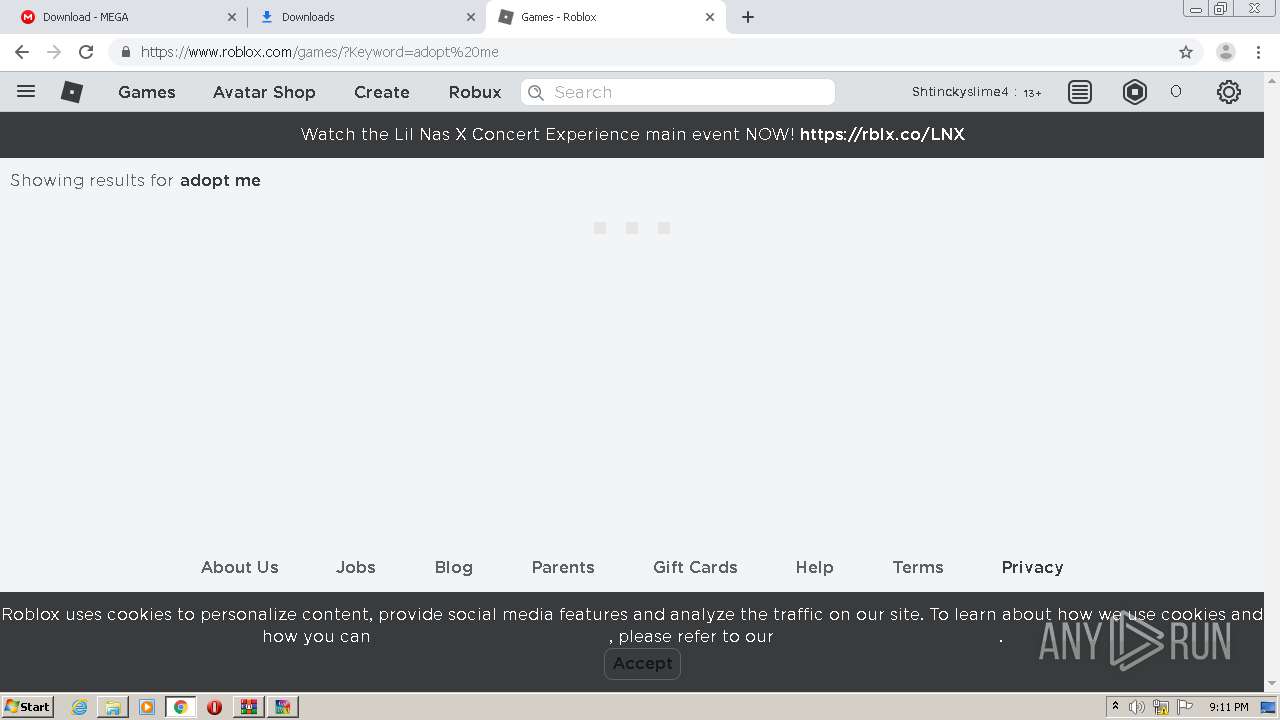Click the page scrollbar down arrow

tap(1272, 684)
